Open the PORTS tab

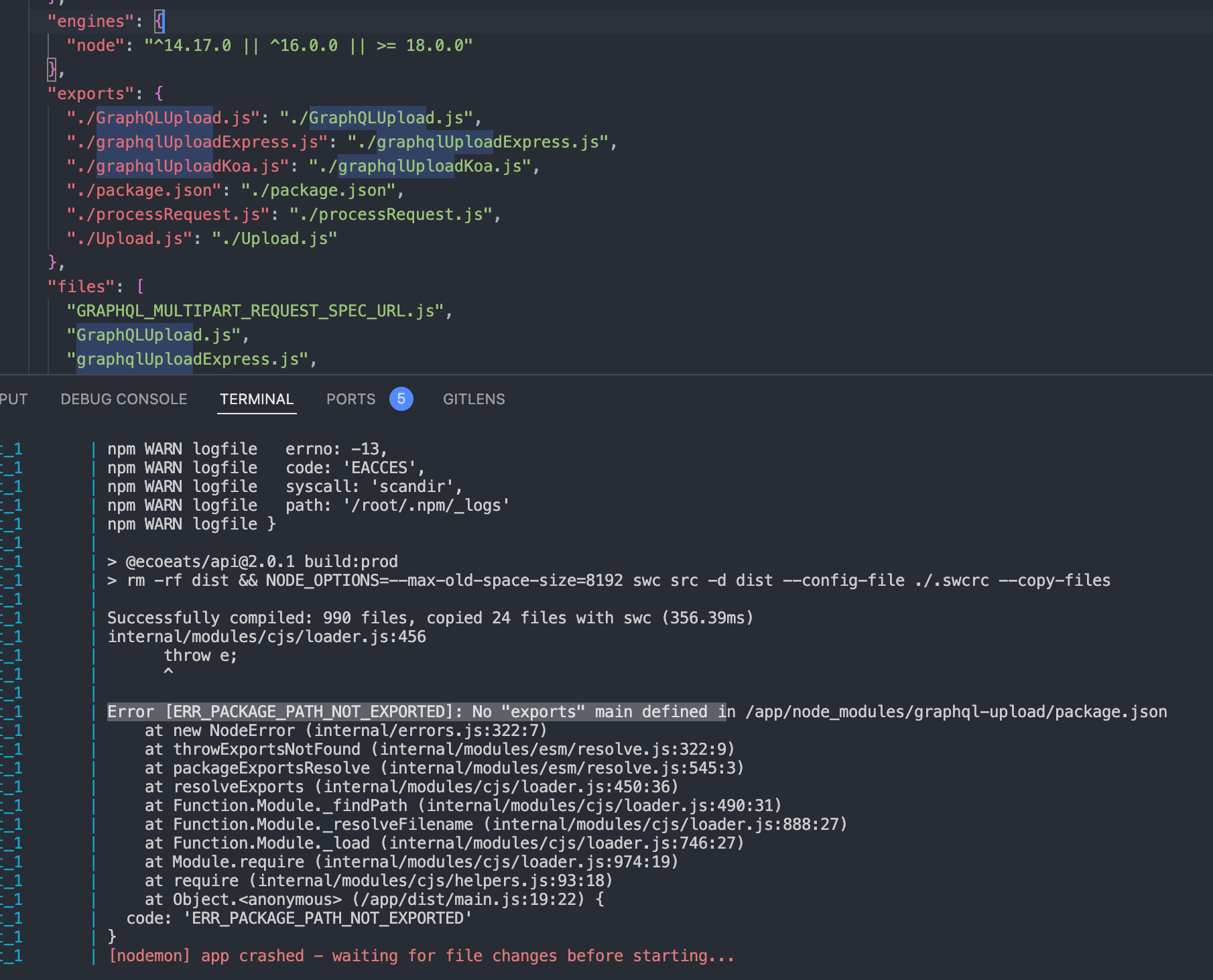coord(350,399)
